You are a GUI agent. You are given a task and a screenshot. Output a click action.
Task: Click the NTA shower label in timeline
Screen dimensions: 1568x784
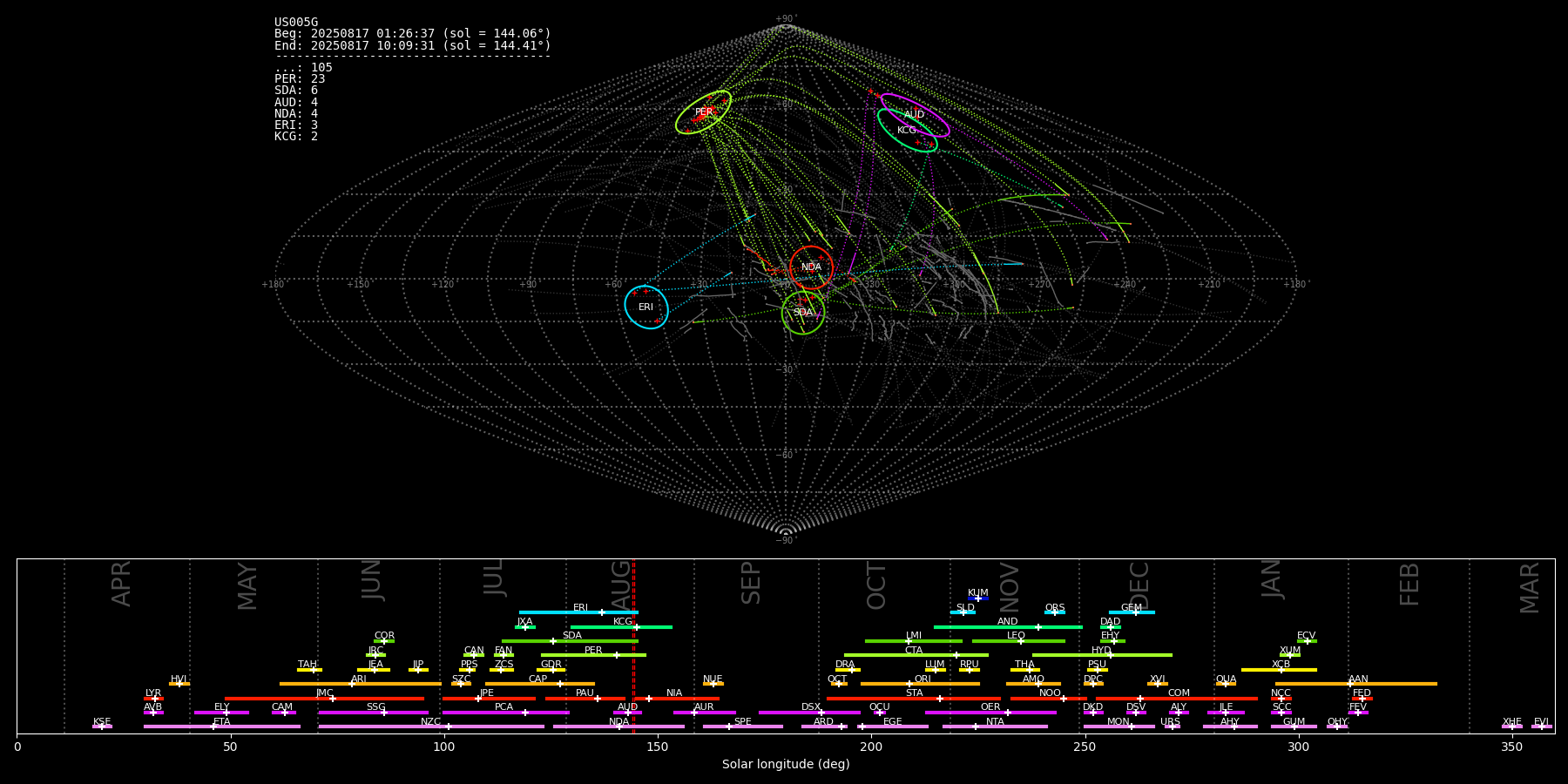pos(995,722)
